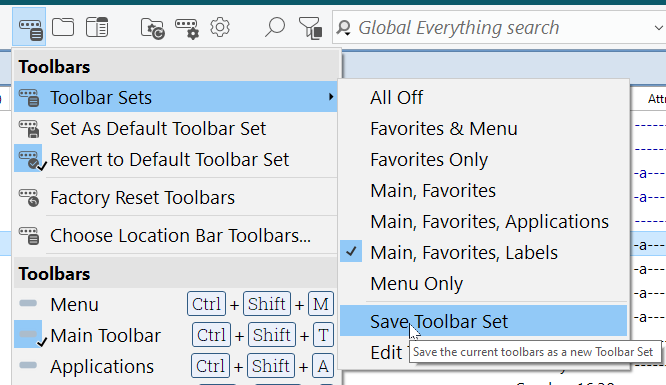Toggle the Applications toolbar

[x=175, y=366]
